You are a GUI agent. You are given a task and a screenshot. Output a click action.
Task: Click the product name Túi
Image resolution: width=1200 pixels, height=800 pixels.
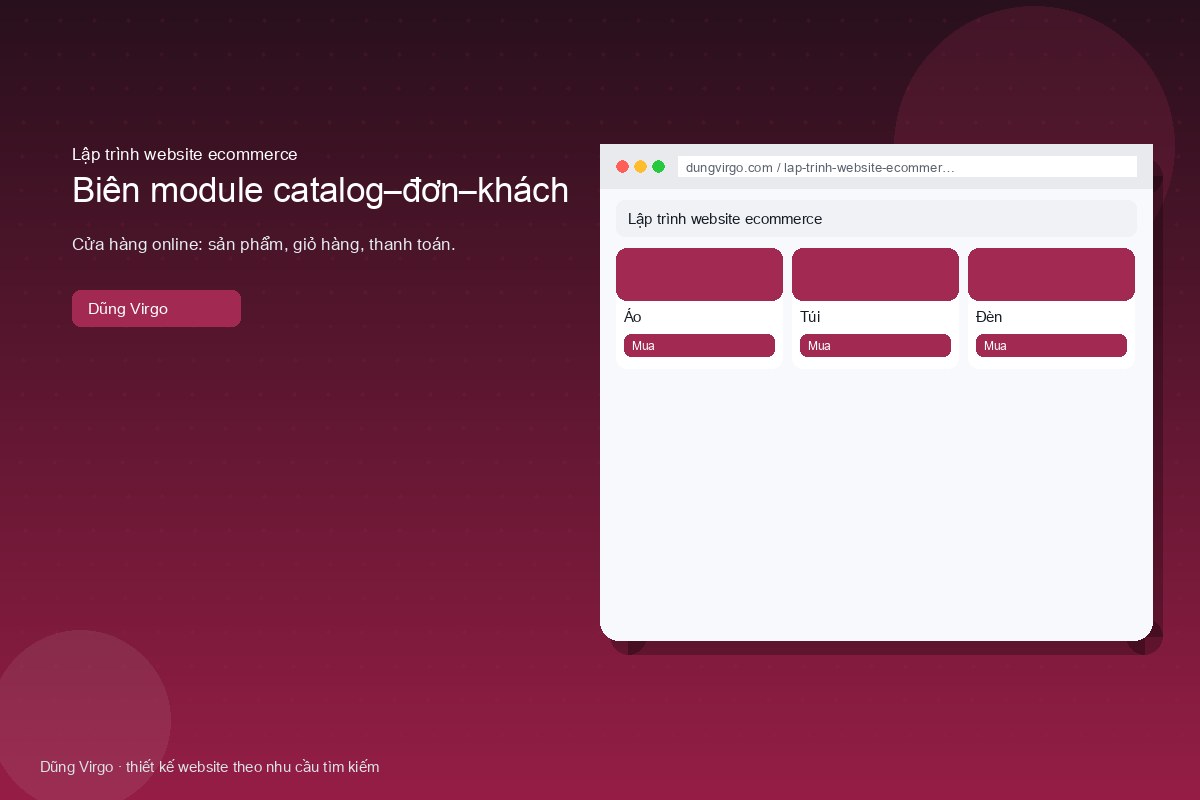(x=811, y=317)
